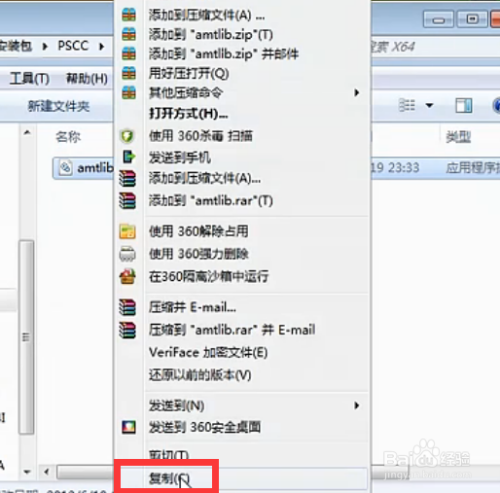Screen dimensions: 500x493
Task: Choose 打开方式(H)... from the context menu
Action: point(189,114)
